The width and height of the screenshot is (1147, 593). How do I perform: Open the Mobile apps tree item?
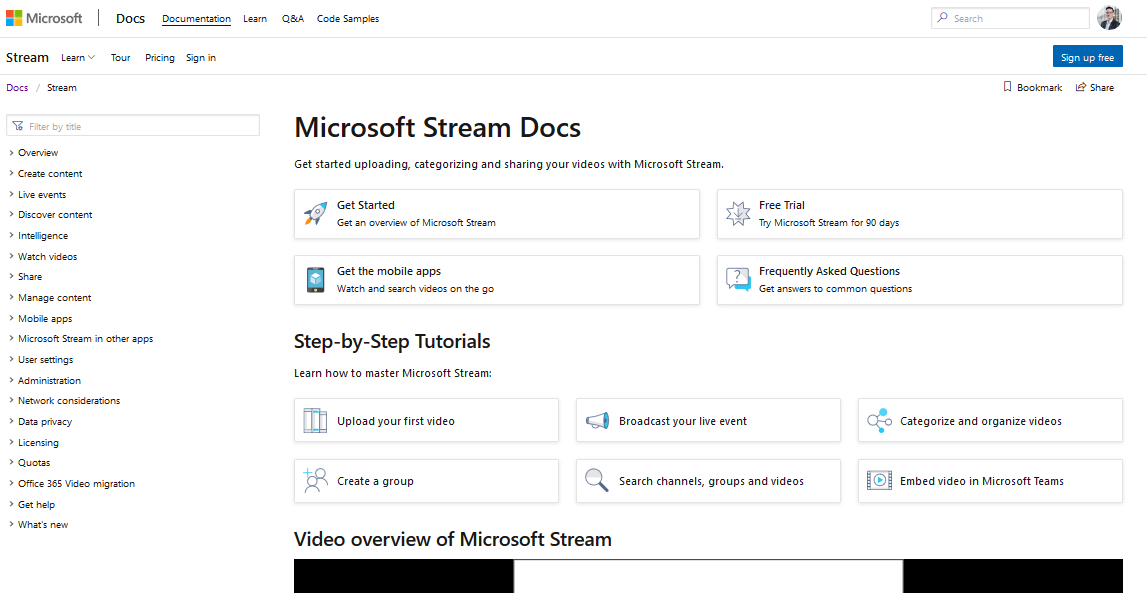[45, 319]
